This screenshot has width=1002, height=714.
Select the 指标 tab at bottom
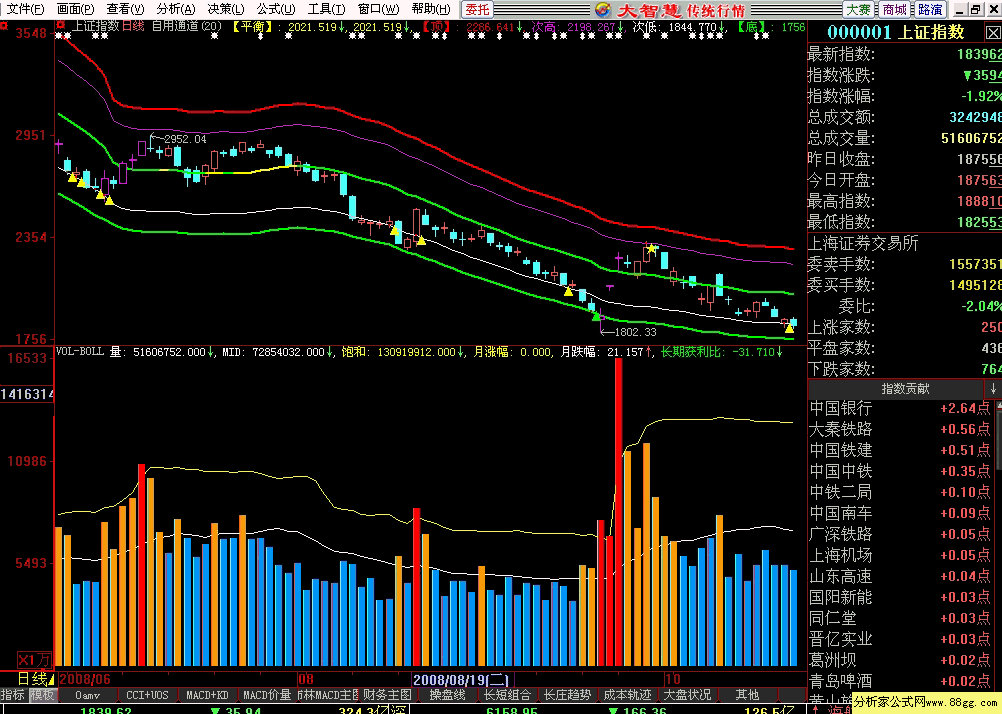[x=13, y=695]
